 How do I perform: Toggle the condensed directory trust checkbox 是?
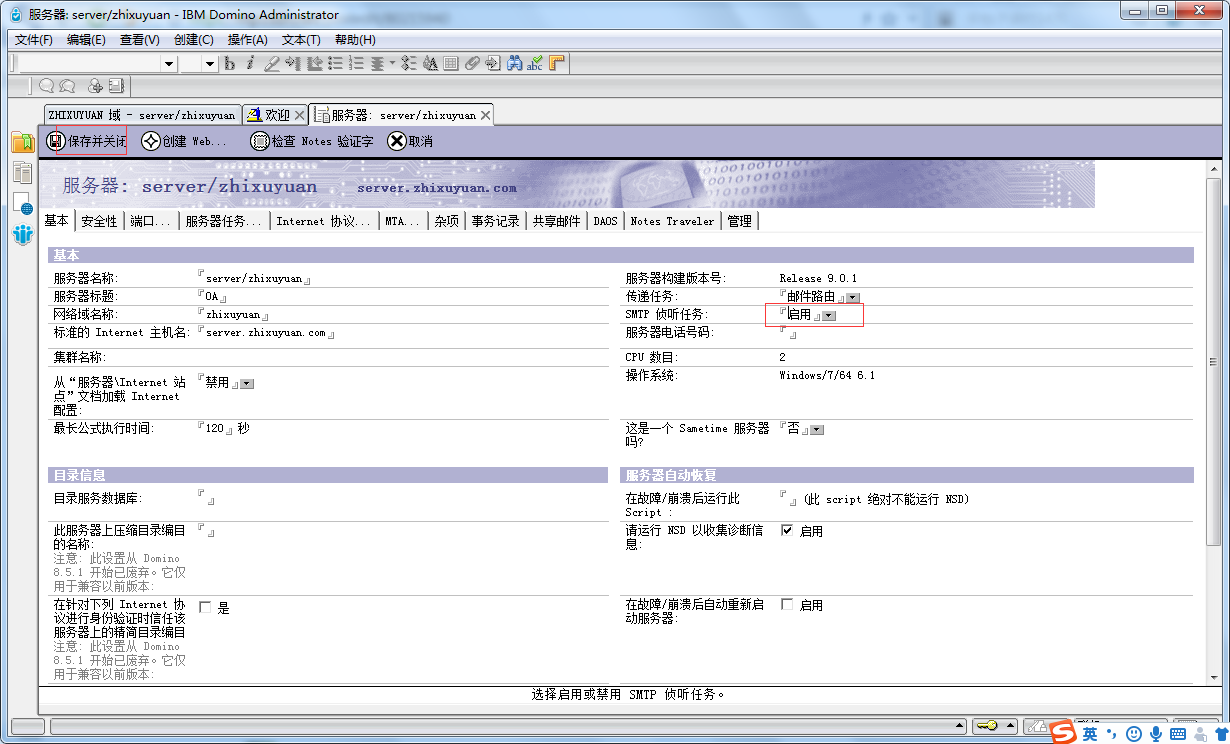(205, 607)
